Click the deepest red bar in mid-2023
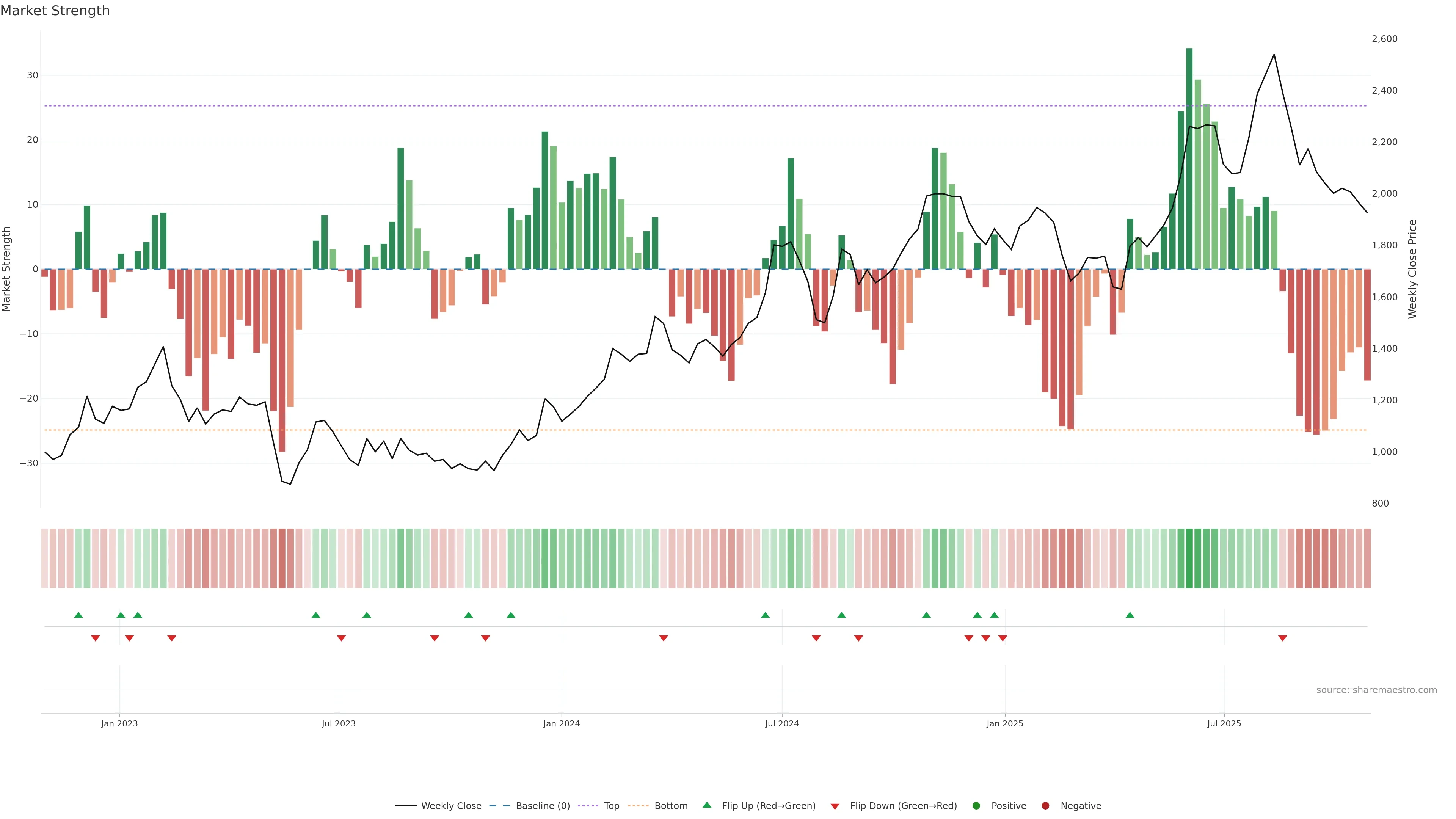The width and height of the screenshot is (1456, 819). pos(282,362)
